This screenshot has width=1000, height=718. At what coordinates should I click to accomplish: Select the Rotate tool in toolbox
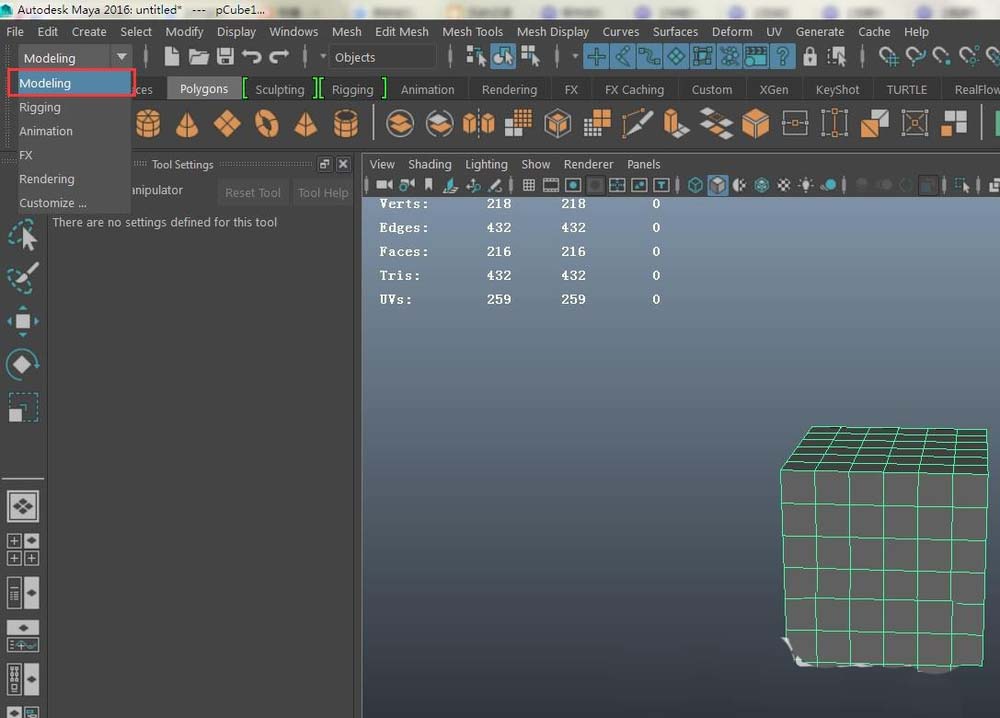pos(22,364)
